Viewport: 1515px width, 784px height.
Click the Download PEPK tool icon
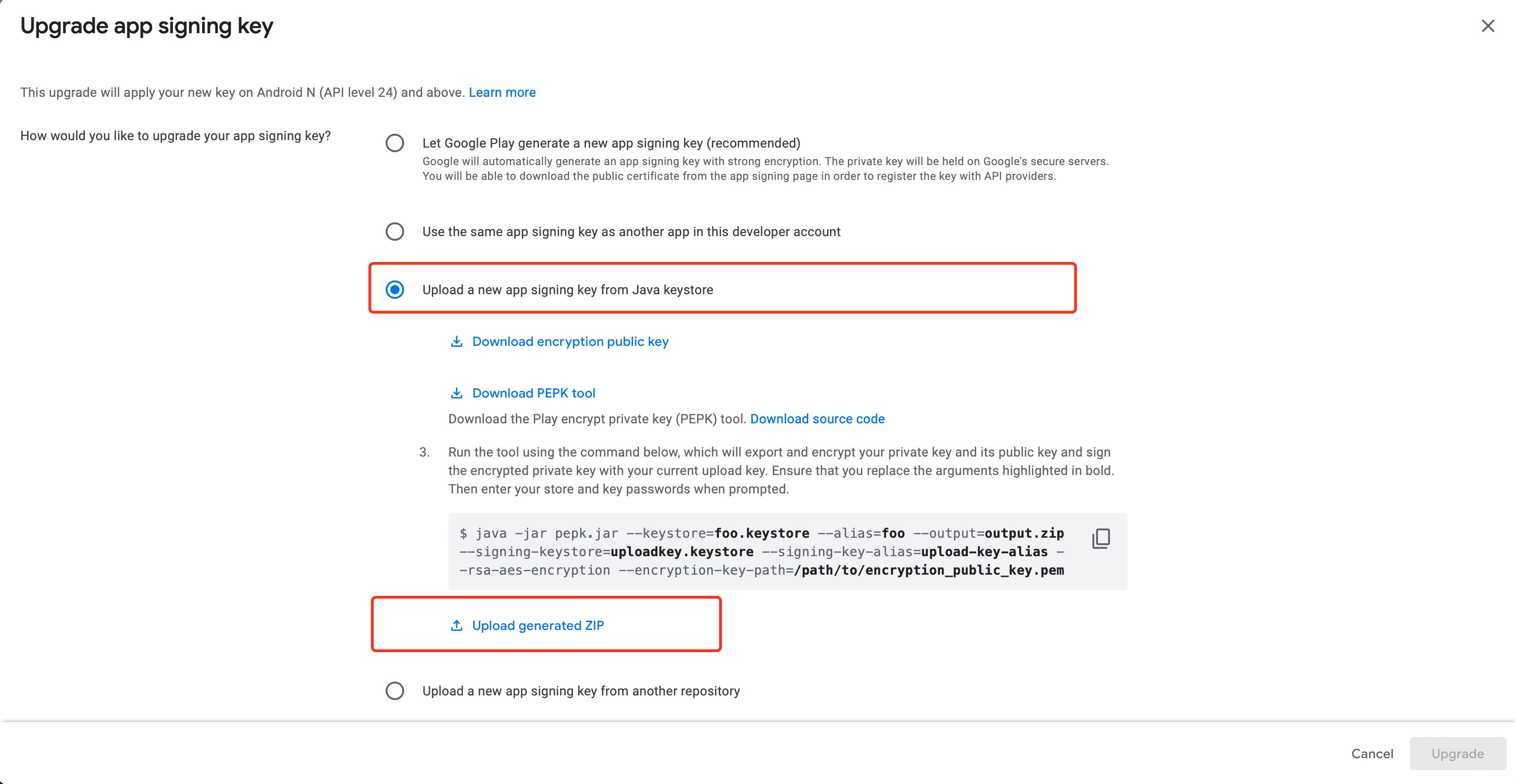(x=456, y=392)
